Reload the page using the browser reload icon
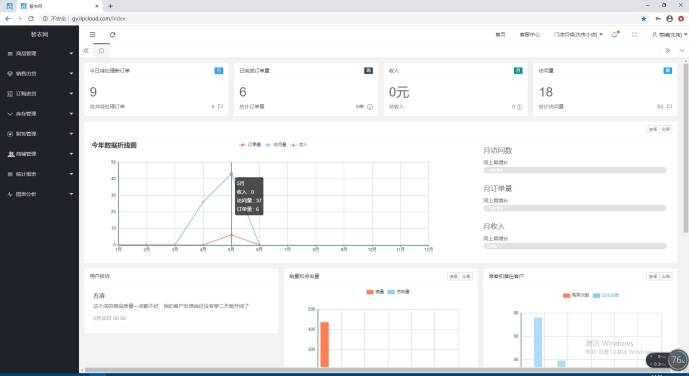Image resolution: width=689 pixels, height=376 pixels. click(31, 18)
